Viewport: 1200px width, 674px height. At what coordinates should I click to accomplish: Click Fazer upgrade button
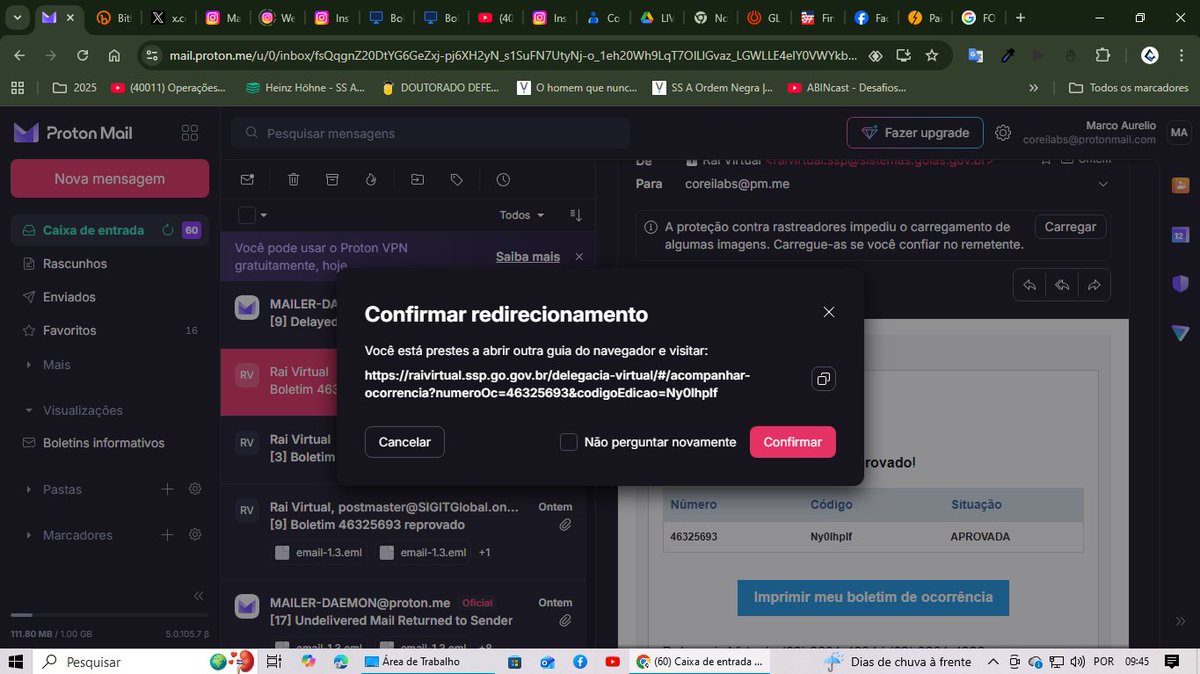coord(915,133)
